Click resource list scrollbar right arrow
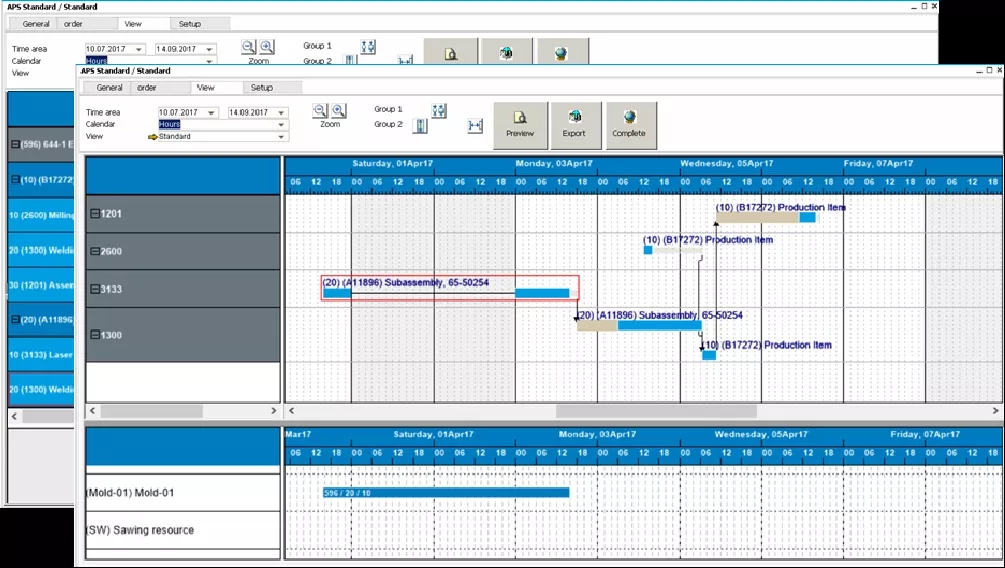Screen dimensions: 1005x568 (274, 410)
